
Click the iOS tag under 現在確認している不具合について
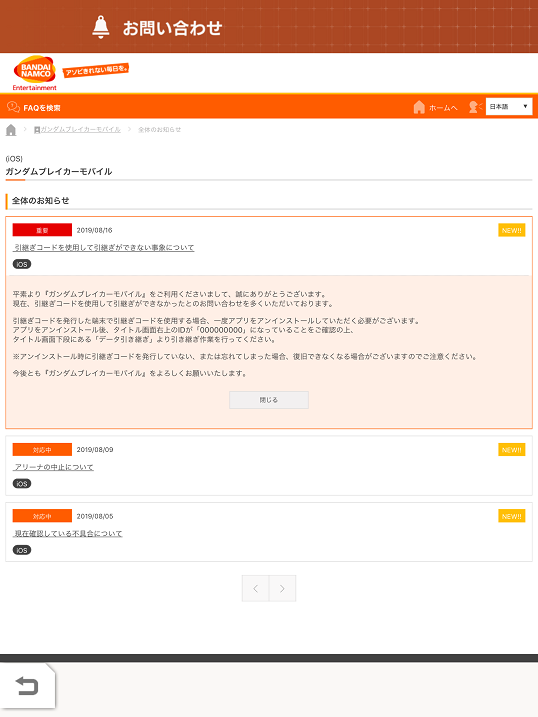pos(22,550)
